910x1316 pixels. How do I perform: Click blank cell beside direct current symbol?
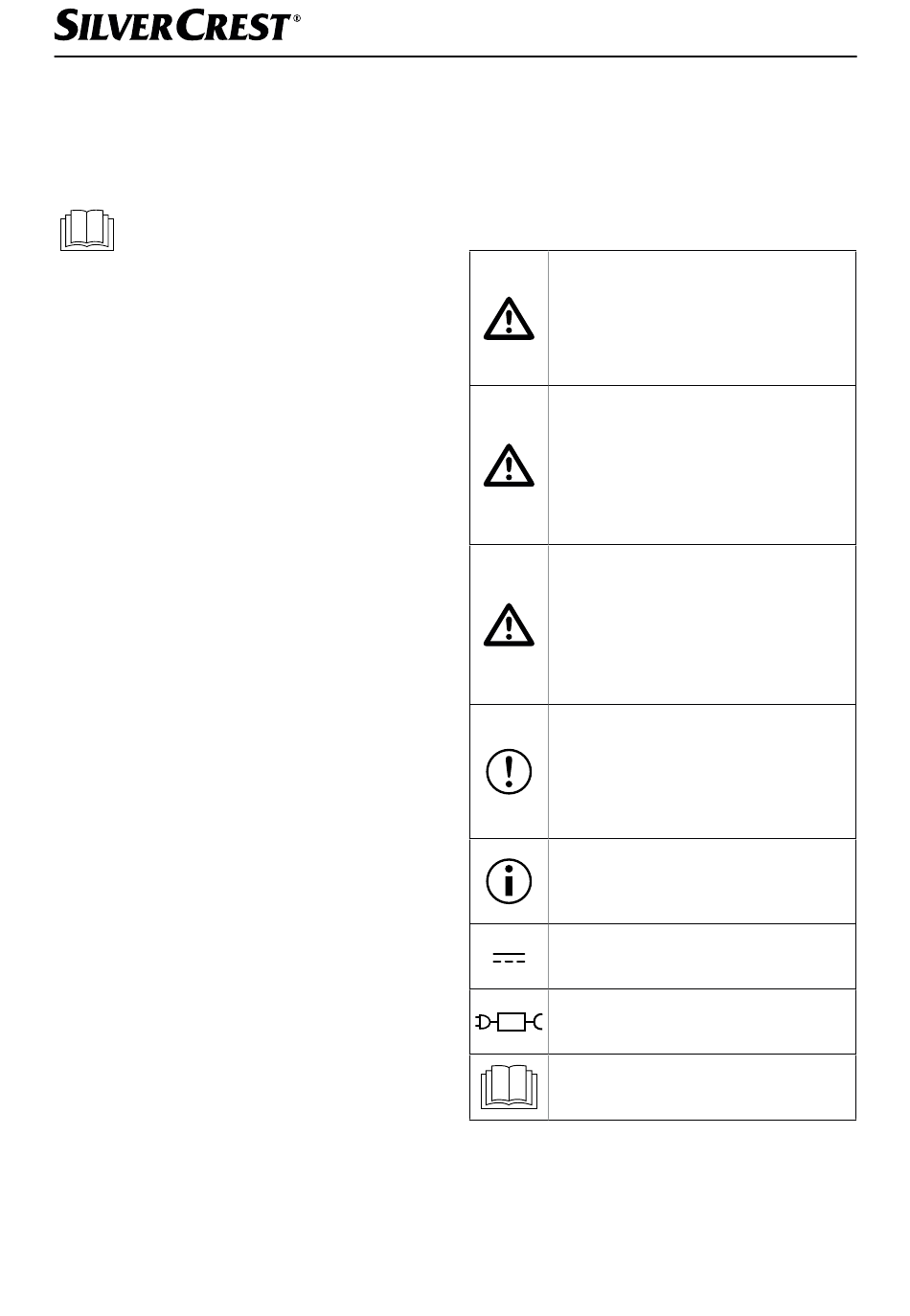pos(701,957)
